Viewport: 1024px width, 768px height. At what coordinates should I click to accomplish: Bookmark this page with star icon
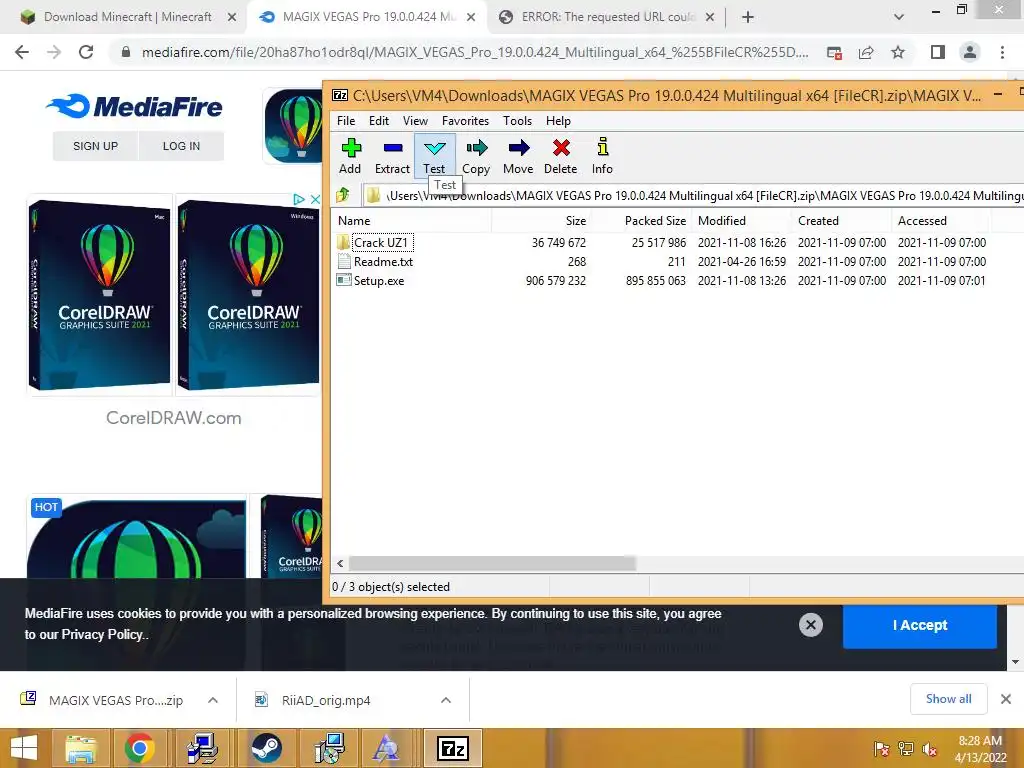(x=899, y=52)
